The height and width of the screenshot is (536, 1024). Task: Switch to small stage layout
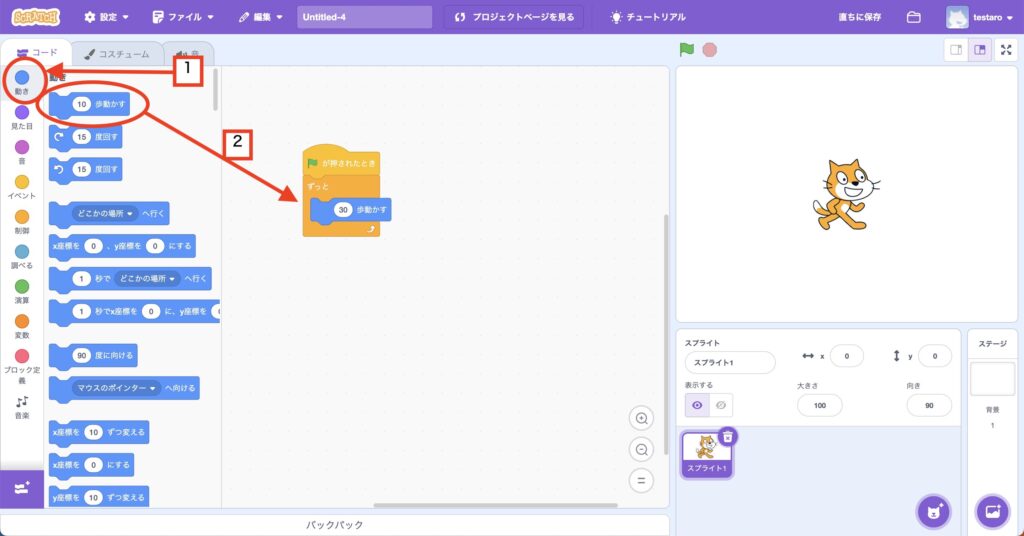coord(956,50)
